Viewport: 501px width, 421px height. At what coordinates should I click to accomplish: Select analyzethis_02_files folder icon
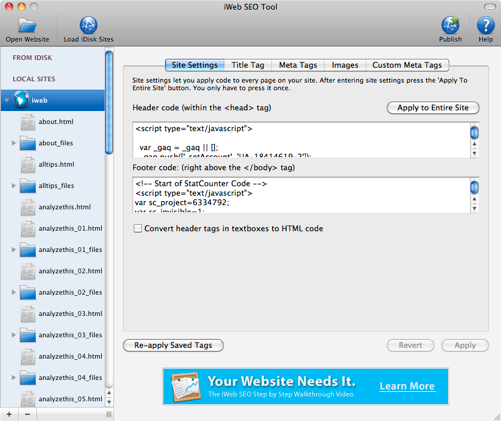[x=28, y=293]
